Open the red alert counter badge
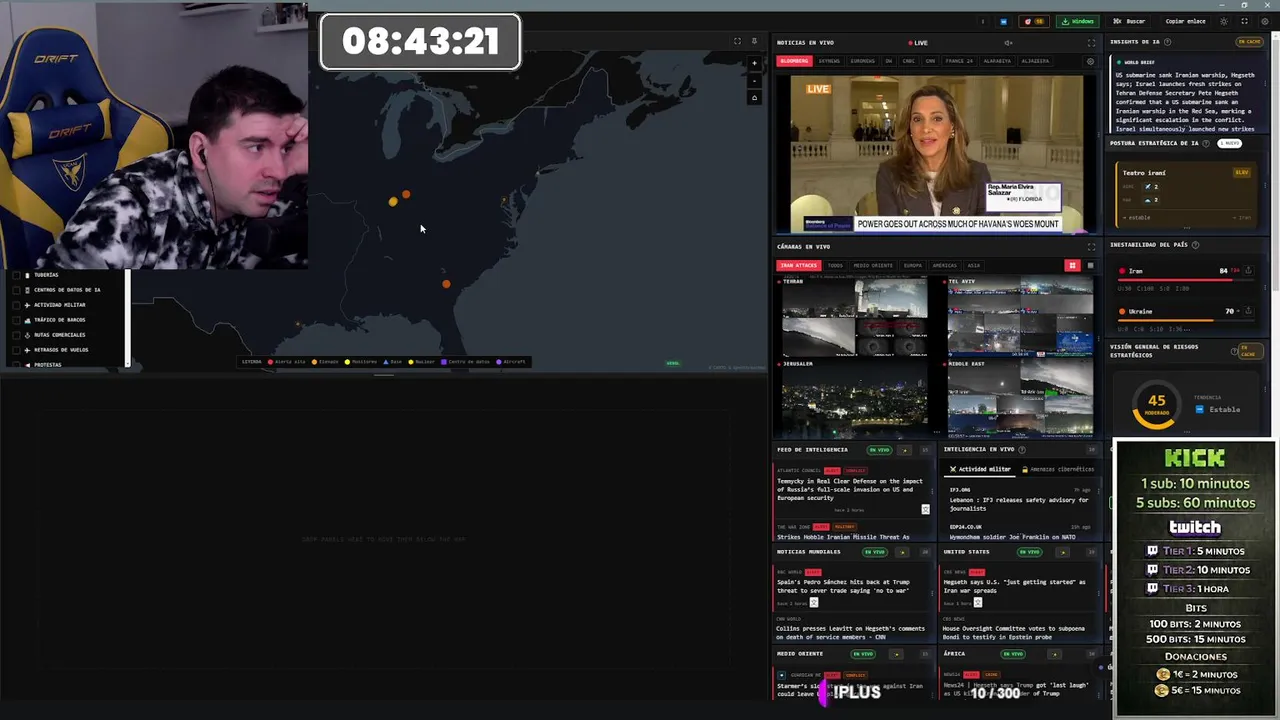Image resolution: width=1280 pixels, height=720 pixels. click(1032, 21)
